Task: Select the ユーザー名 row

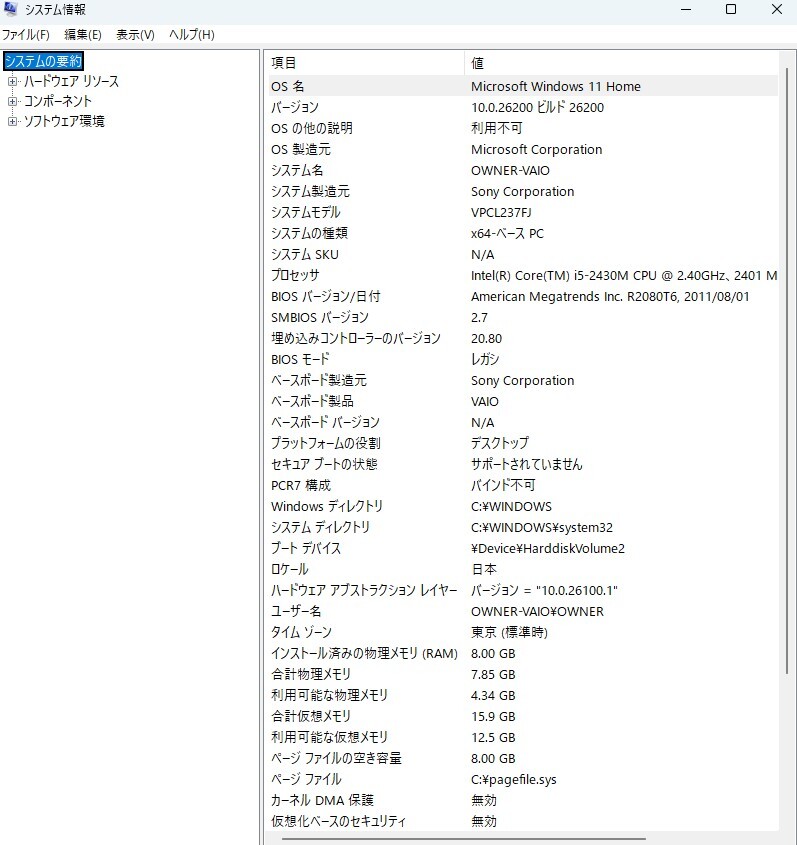Action: coord(523,612)
